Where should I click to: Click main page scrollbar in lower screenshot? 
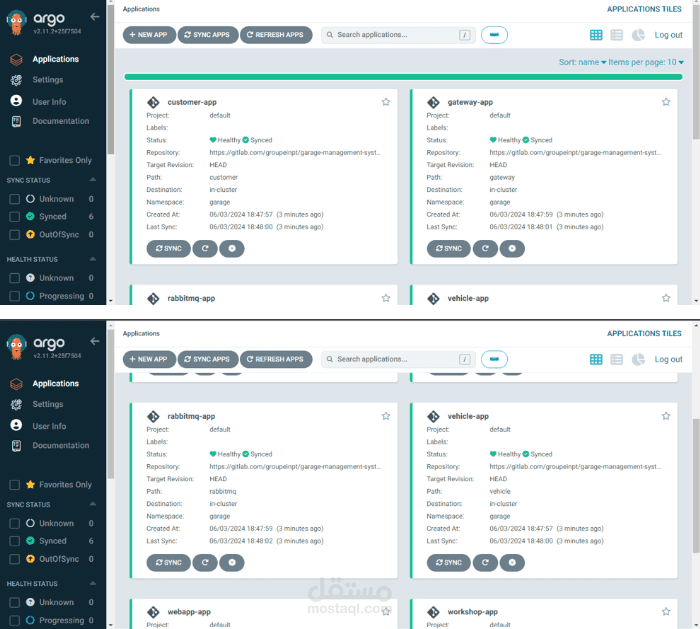click(696, 484)
